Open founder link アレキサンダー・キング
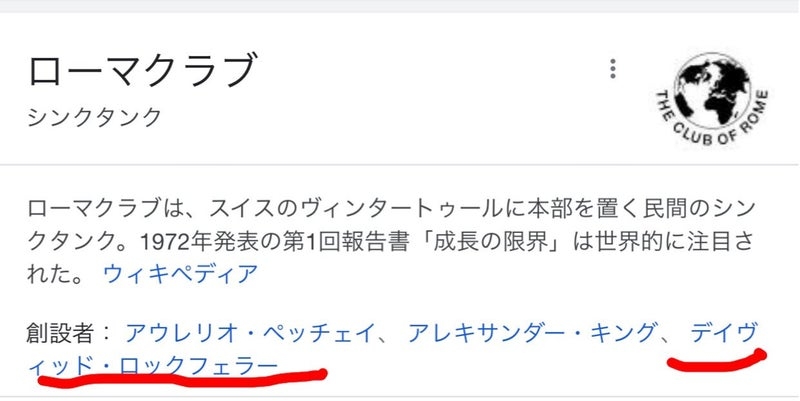Viewport: 800px width, 401px height. 531,333
